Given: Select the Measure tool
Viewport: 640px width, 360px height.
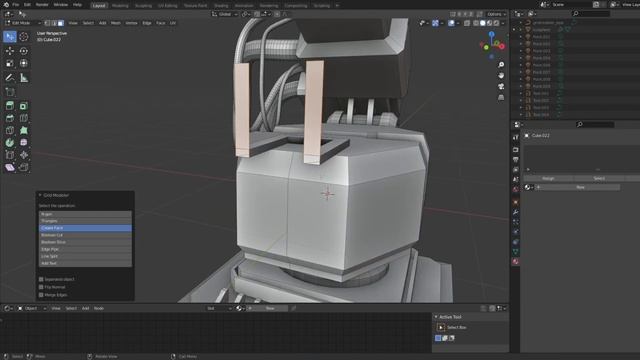Looking at the screenshot, I should (x=24, y=78).
